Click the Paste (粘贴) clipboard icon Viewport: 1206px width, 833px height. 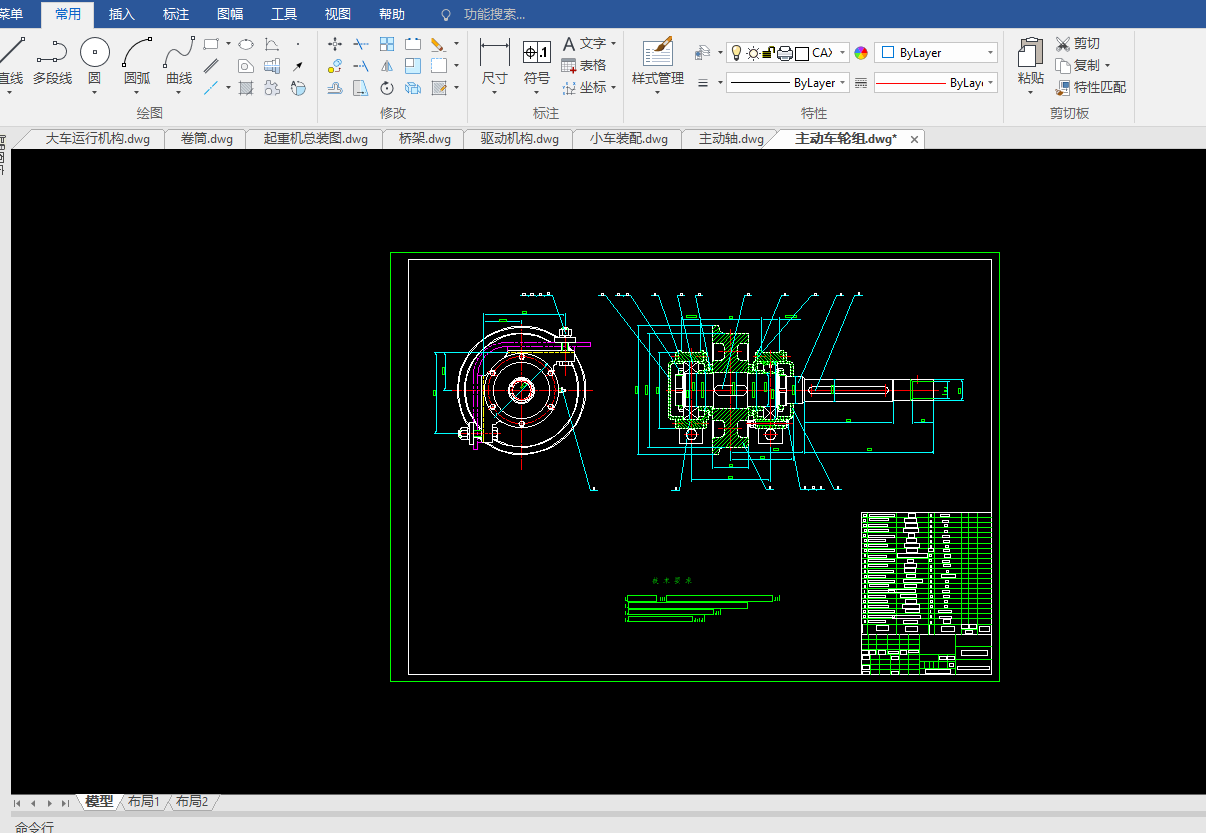tap(1030, 52)
